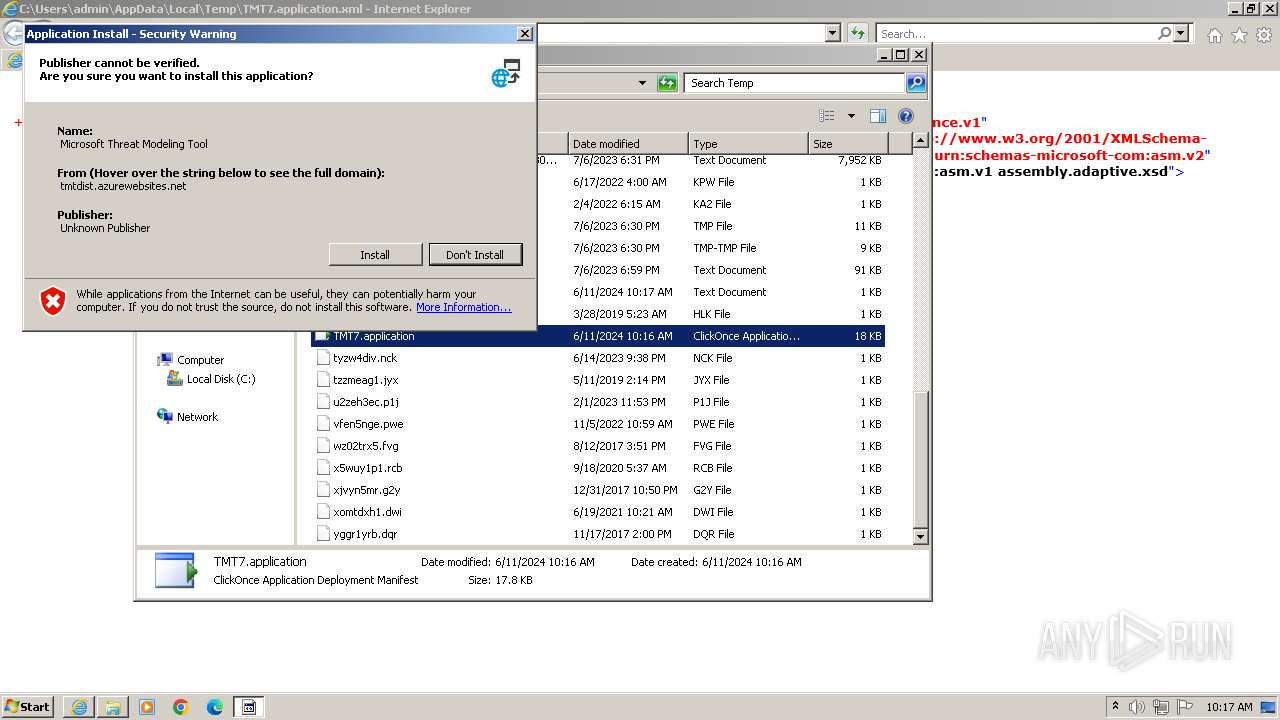The image size is (1280, 720).
Task: Show hidden system tray icons
Action: tap(1116, 707)
